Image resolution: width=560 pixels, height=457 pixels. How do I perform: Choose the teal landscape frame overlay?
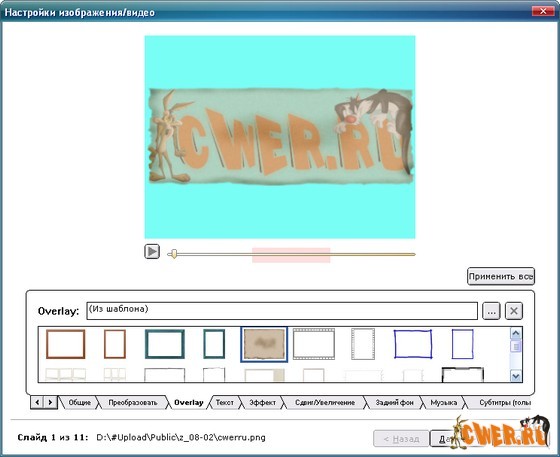coord(165,344)
